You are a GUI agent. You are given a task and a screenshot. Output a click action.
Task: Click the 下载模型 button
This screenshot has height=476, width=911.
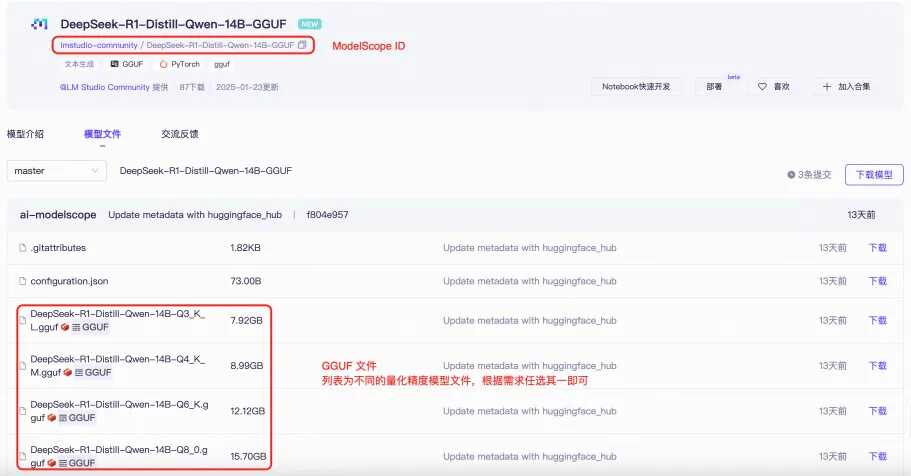pyautogui.click(x=874, y=175)
